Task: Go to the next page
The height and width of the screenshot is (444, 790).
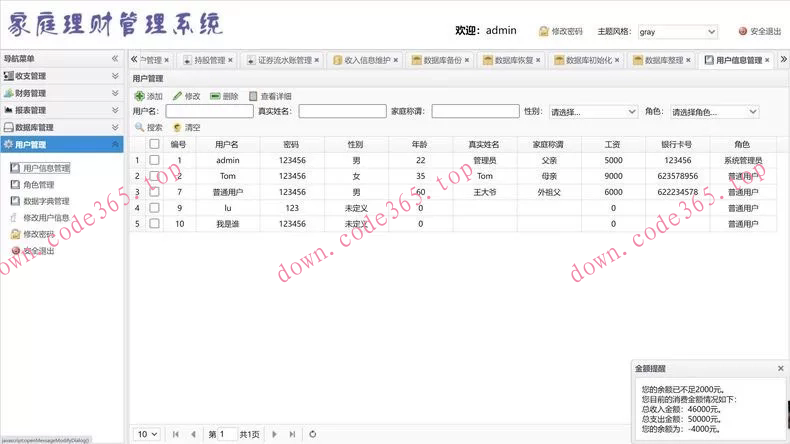Action: click(x=275, y=434)
